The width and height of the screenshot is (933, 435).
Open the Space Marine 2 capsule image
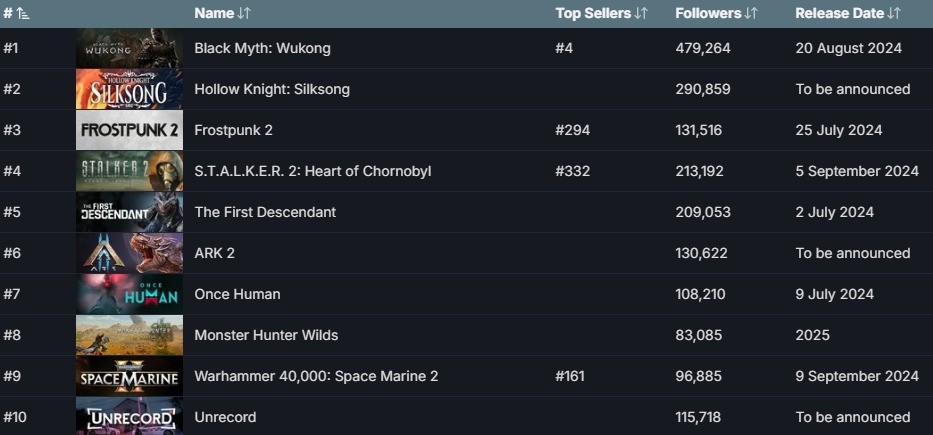tap(129, 376)
